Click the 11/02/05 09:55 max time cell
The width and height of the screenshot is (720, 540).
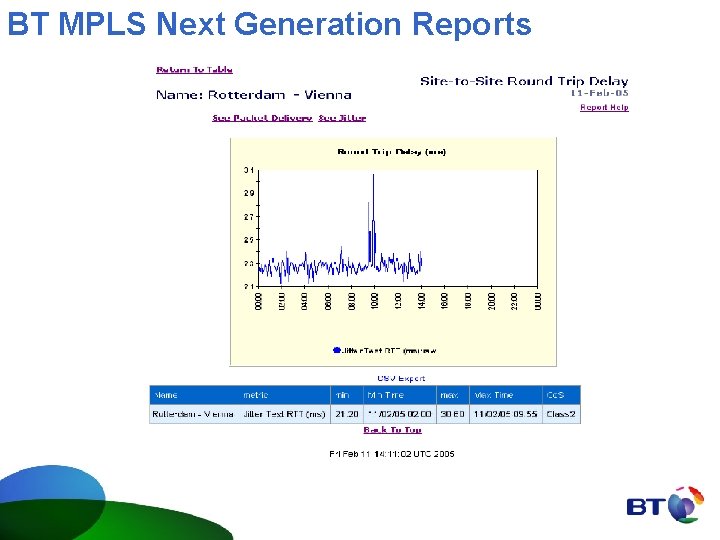pyautogui.click(x=505, y=414)
